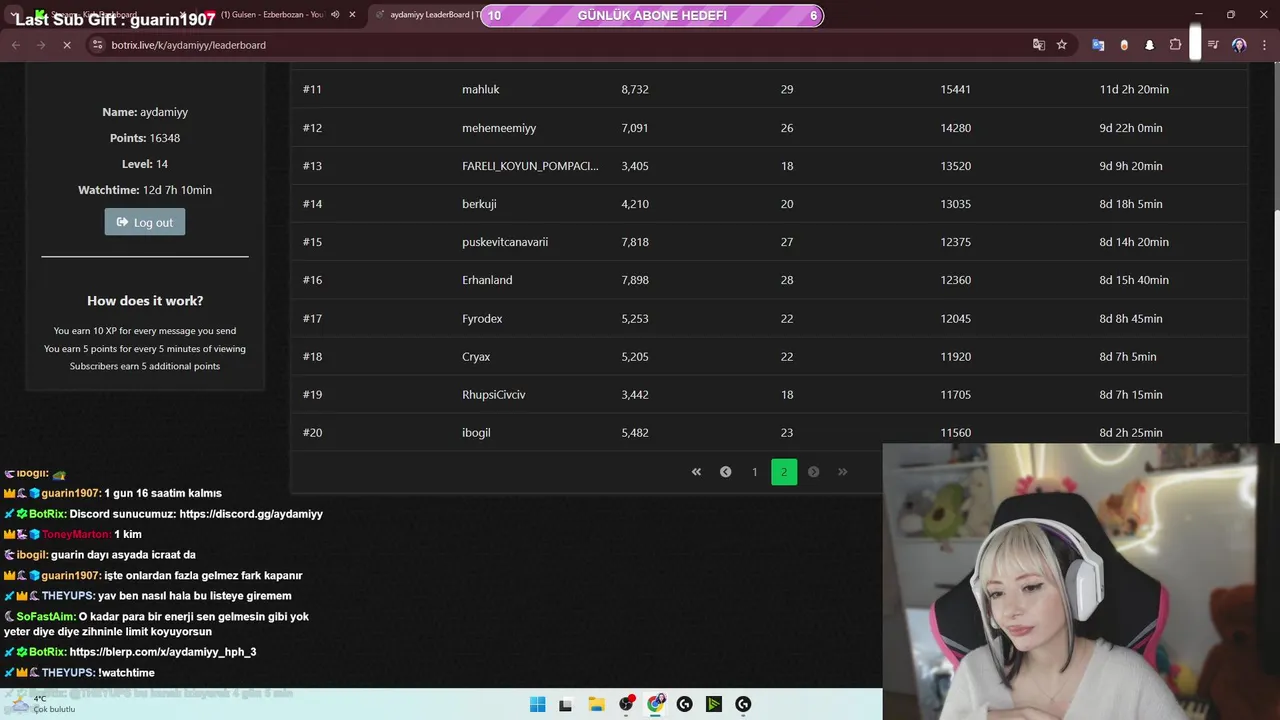Open the Chrome profile avatar

1239,45
